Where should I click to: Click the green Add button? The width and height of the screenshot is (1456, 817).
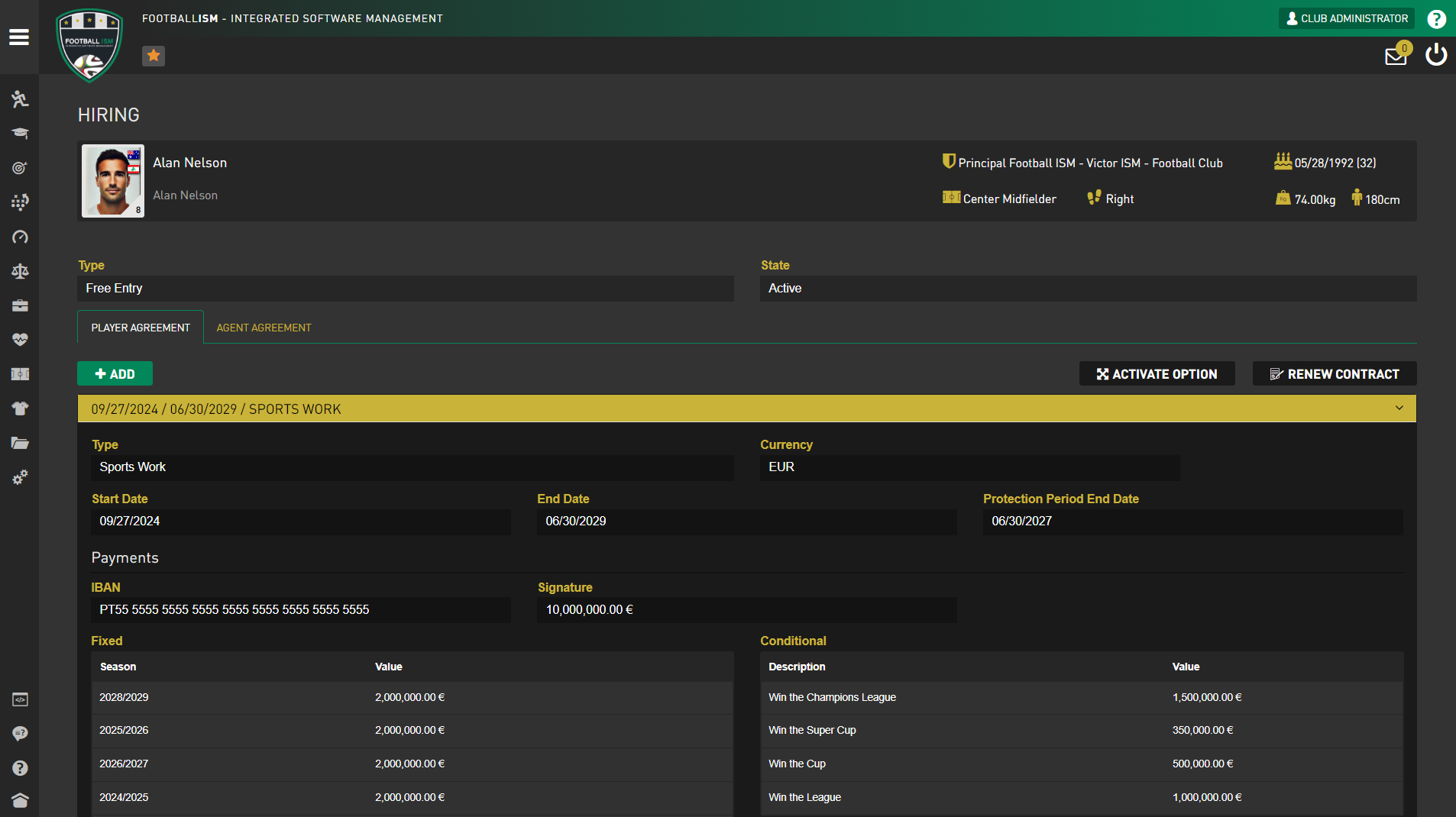[x=115, y=373]
